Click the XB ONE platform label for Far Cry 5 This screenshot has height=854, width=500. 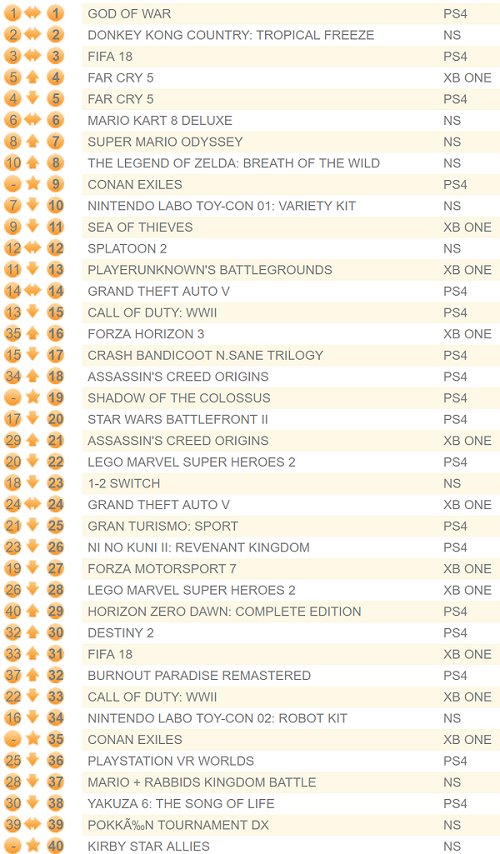point(467,78)
